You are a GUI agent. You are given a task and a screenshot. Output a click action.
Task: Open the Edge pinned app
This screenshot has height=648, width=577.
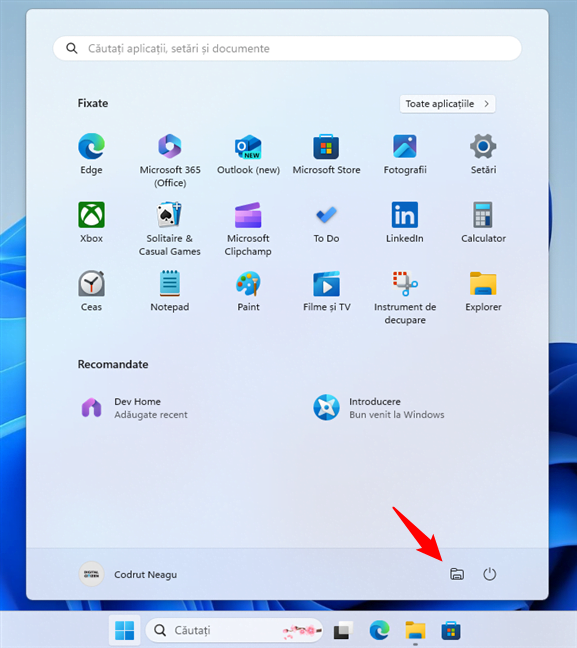91,154
